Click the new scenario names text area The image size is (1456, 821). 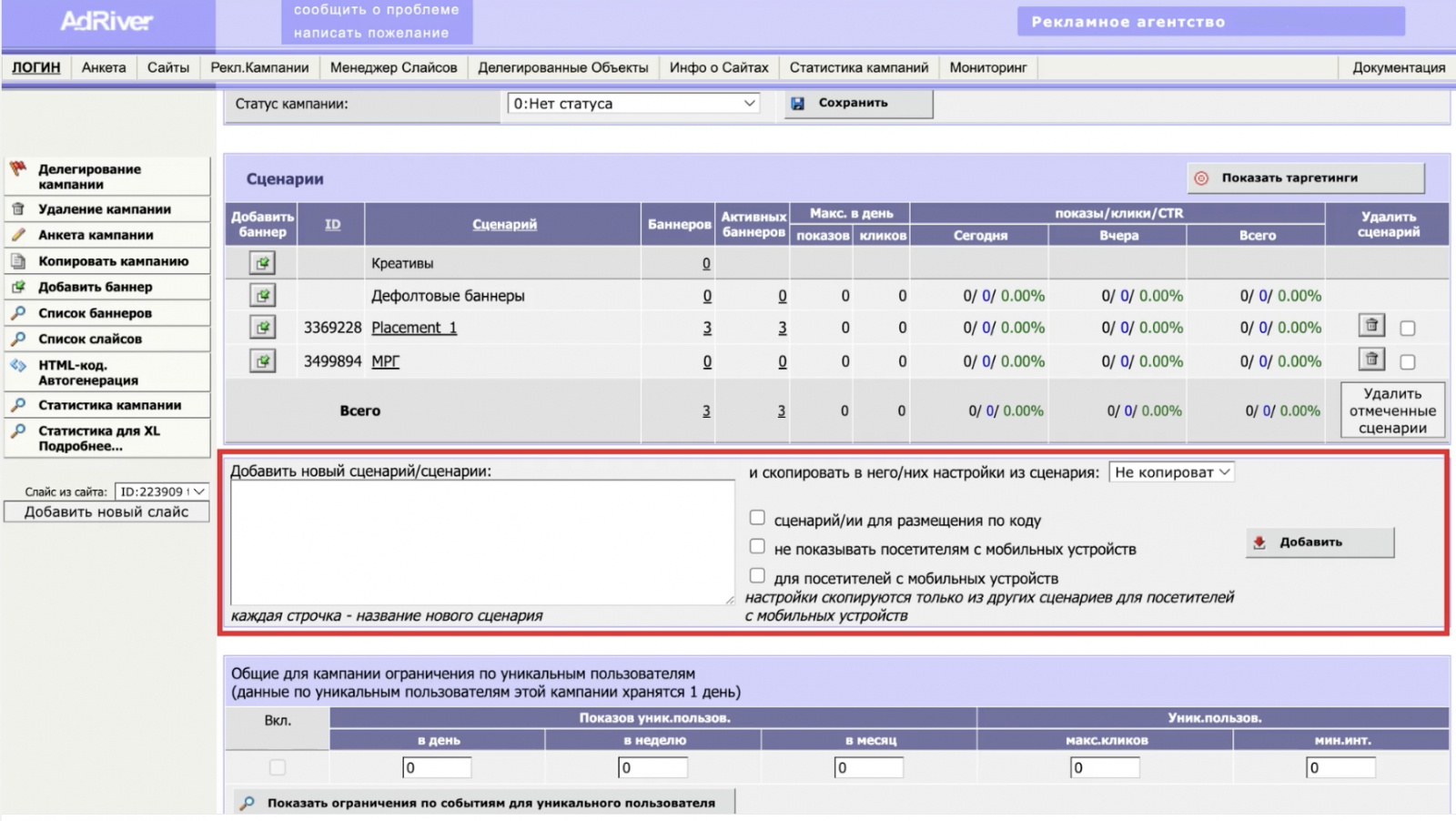click(481, 542)
